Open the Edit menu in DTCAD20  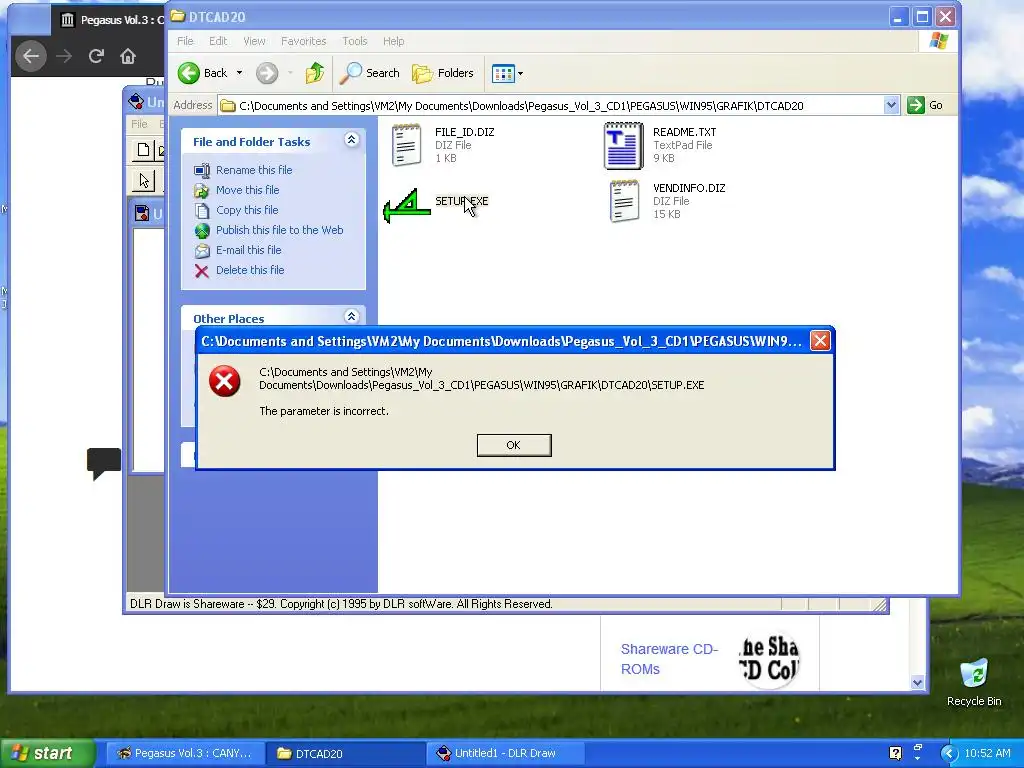(x=218, y=41)
